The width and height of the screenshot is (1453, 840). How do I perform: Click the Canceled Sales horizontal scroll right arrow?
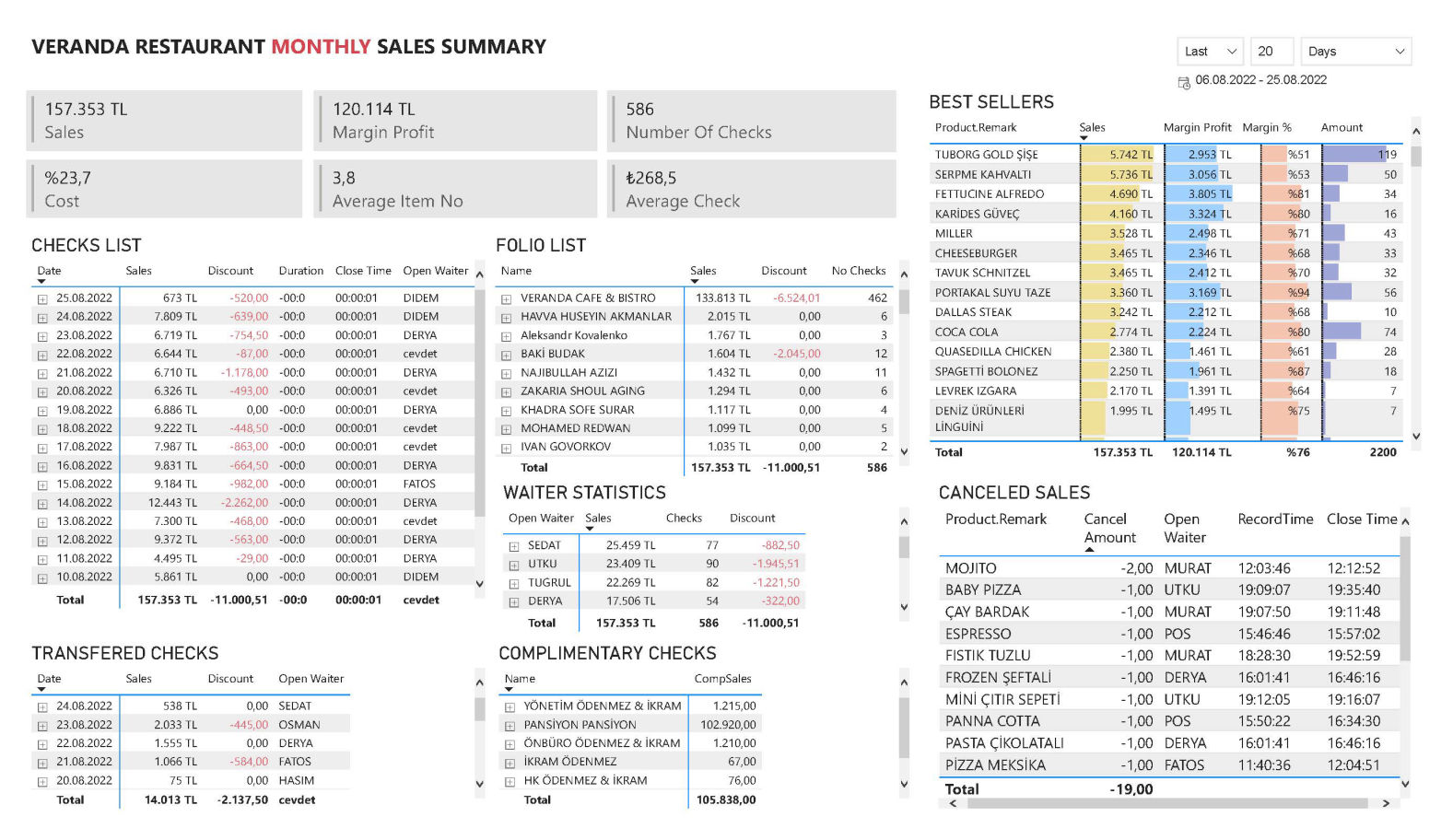pyautogui.click(x=1386, y=803)
